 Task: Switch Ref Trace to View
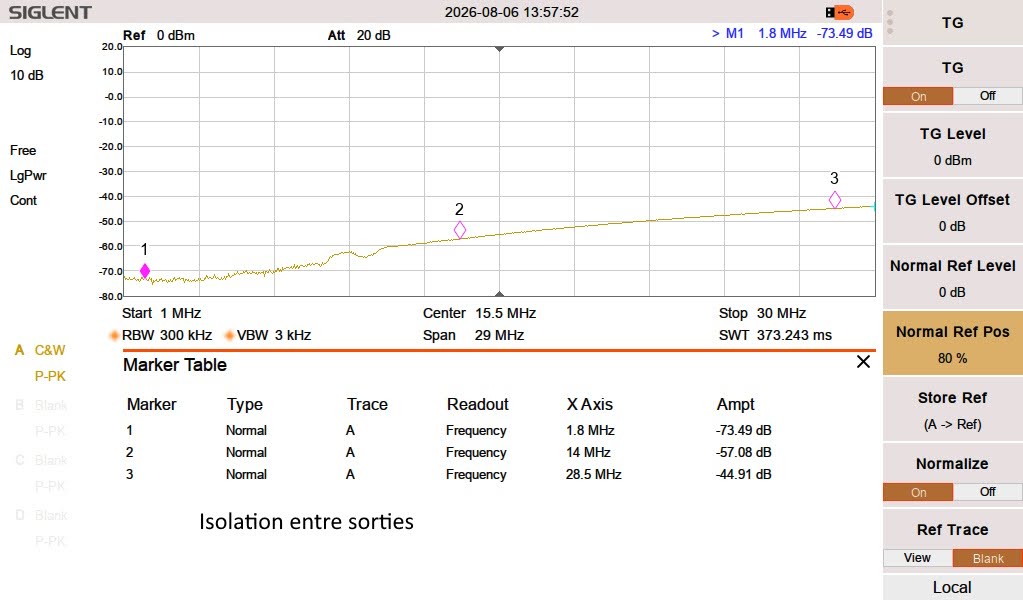pos(917,558)
